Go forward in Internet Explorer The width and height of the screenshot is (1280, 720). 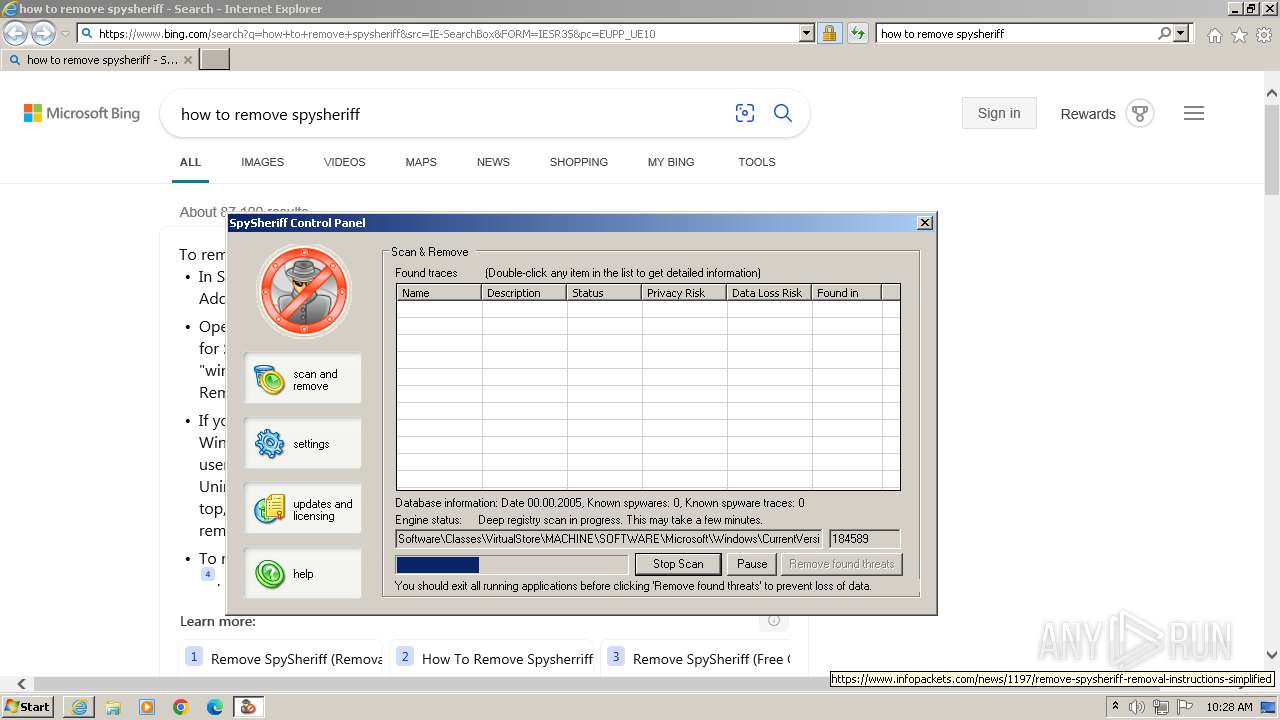click(43, 34)
